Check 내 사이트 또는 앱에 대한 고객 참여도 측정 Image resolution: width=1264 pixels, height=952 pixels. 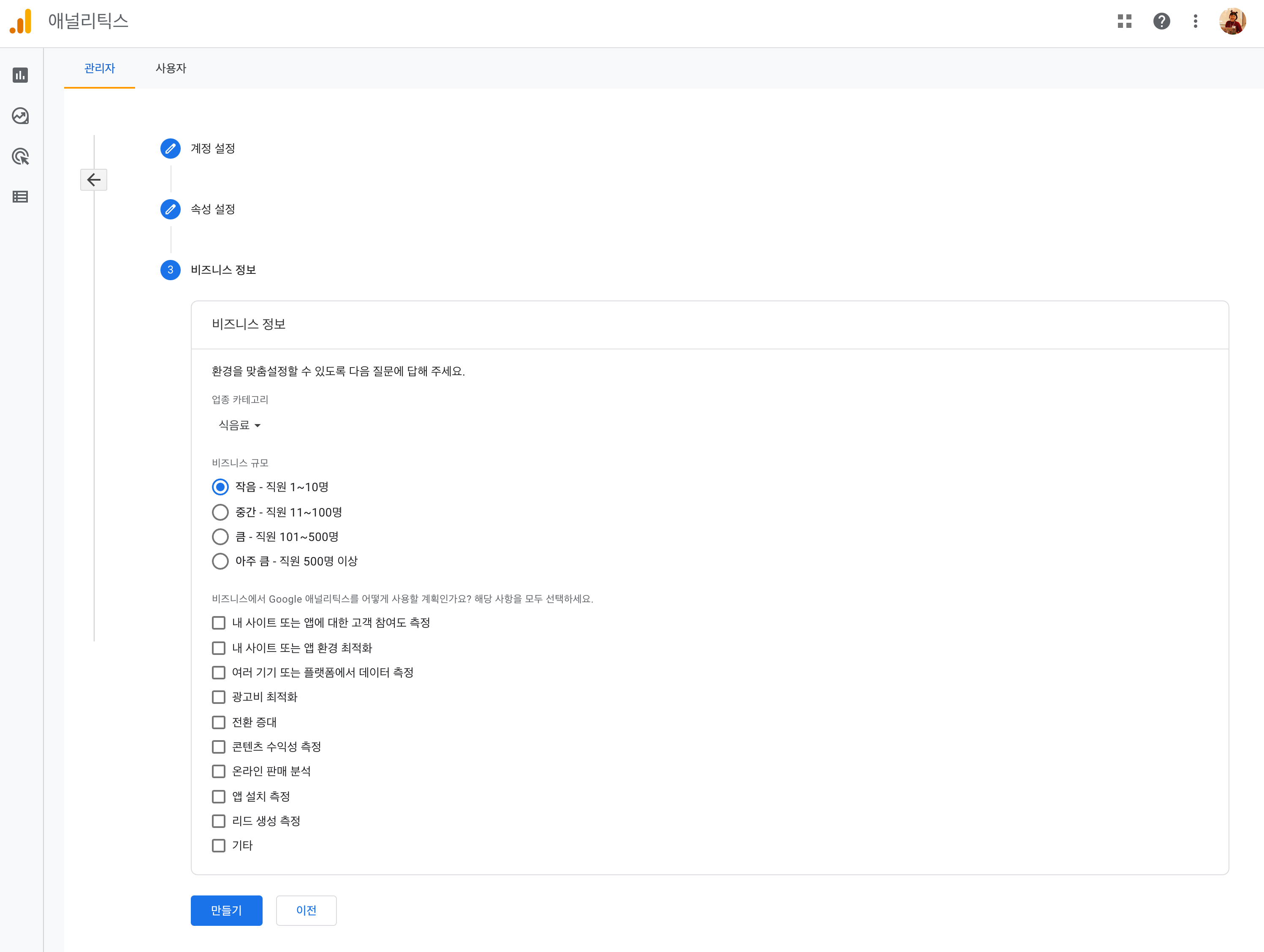click(x=219, y=623)
